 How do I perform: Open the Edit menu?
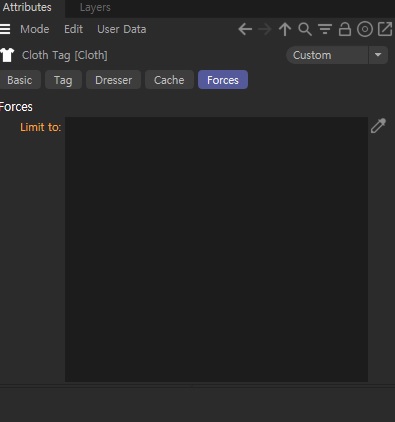(x=73, y=29)
